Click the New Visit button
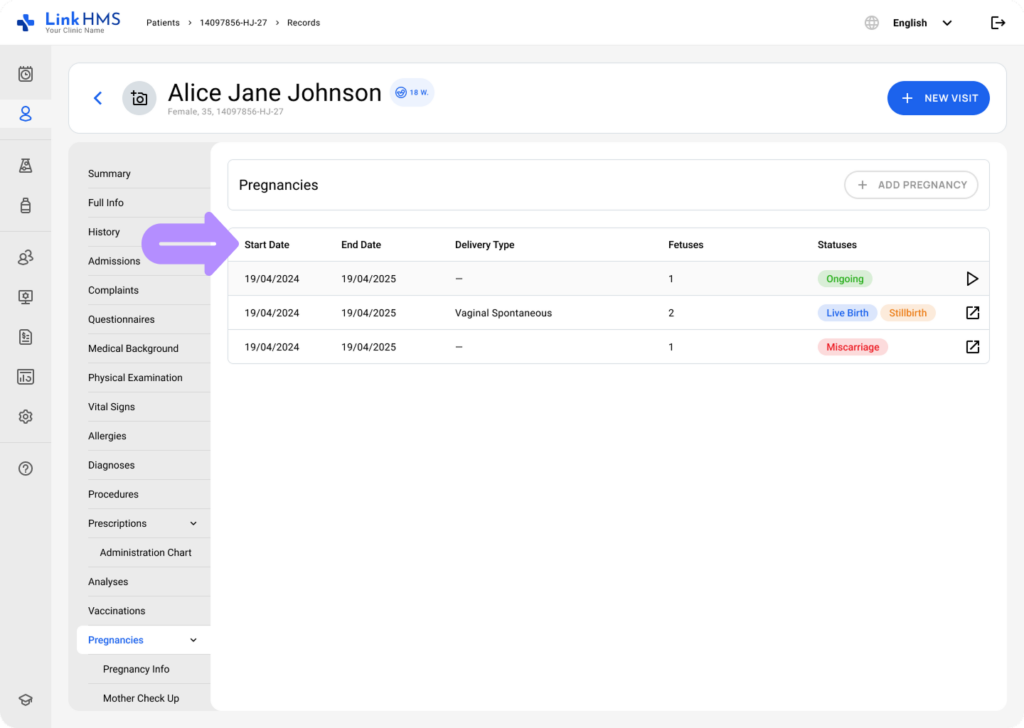1024x728 pixels. (938, 98)
